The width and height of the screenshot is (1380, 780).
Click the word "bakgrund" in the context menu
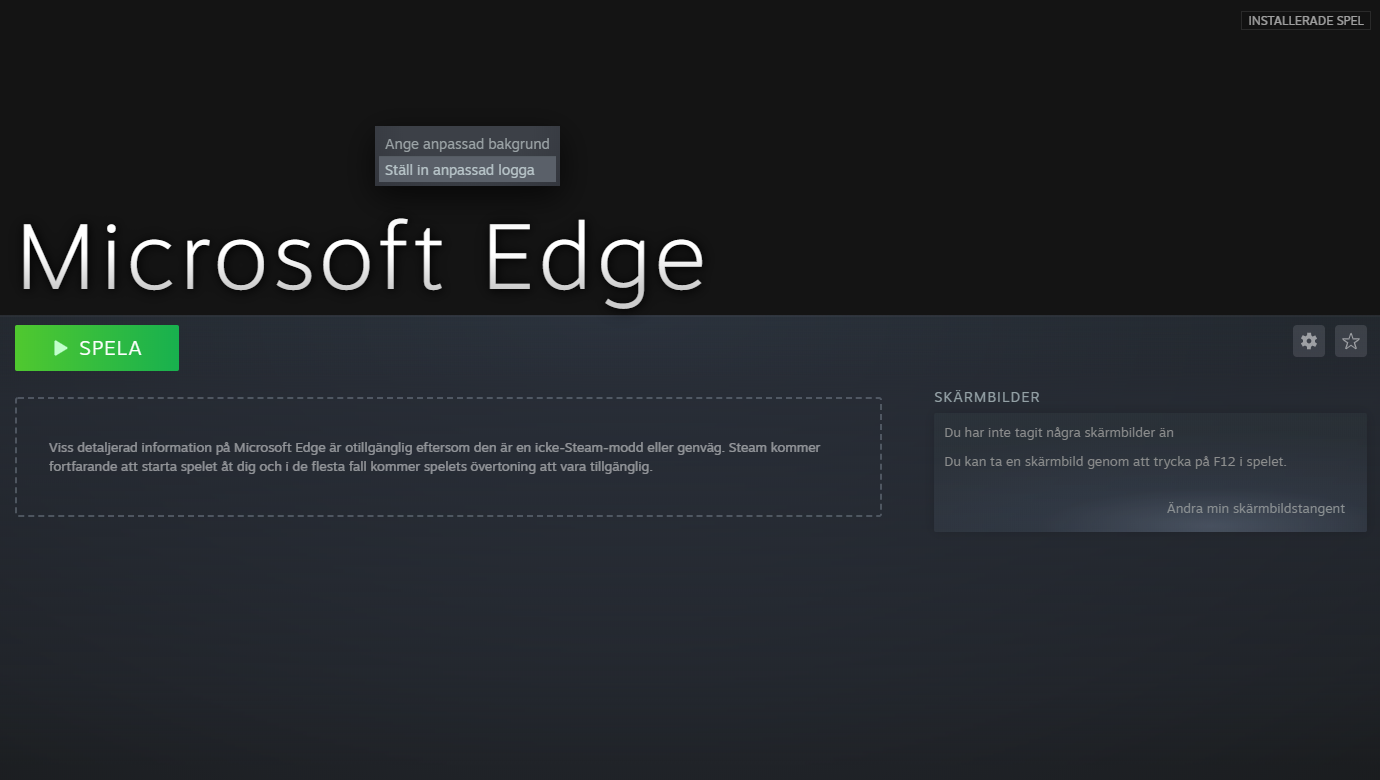tap(518, 144)
